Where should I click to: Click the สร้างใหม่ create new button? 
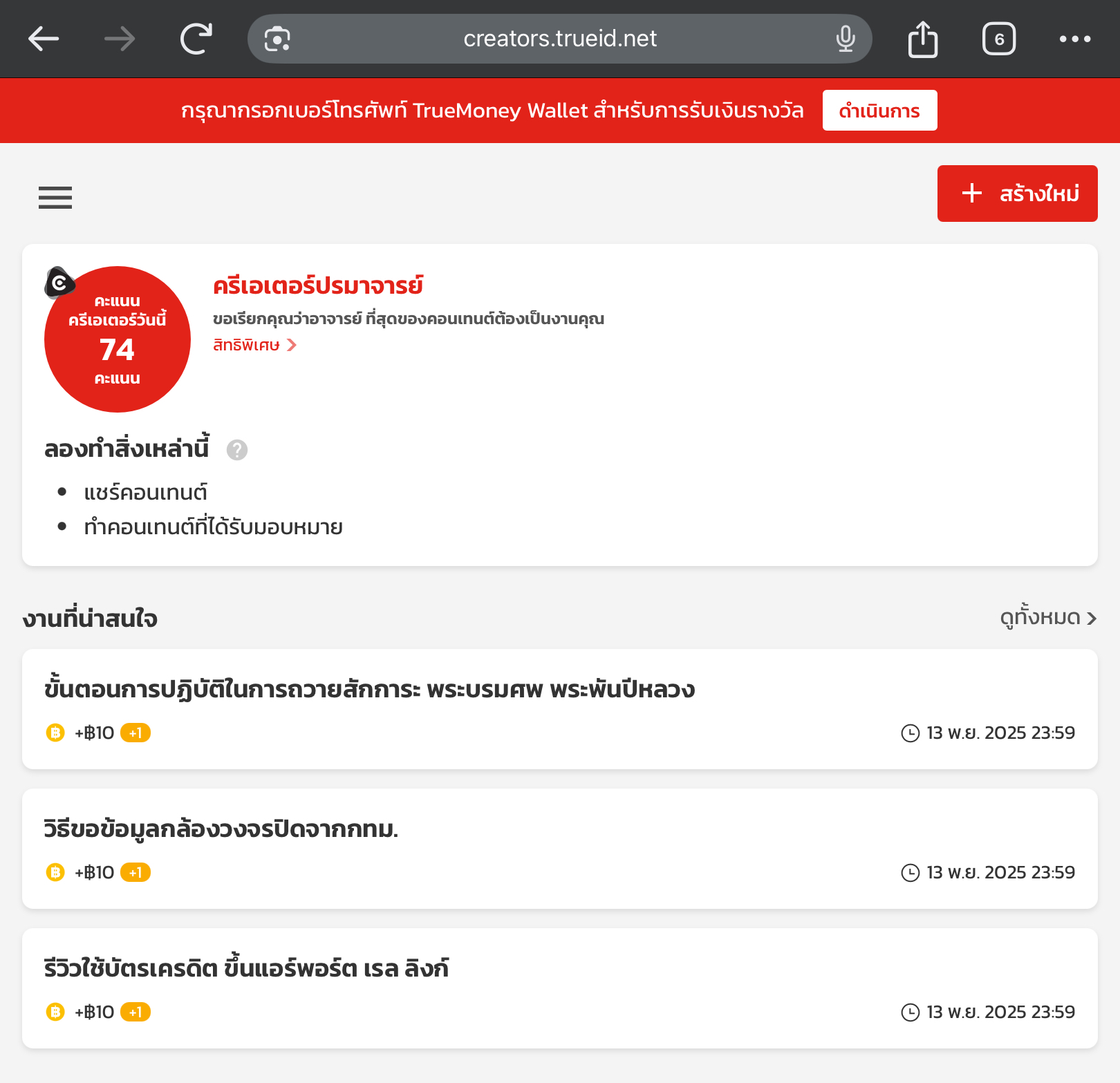tap(1018, 194)
